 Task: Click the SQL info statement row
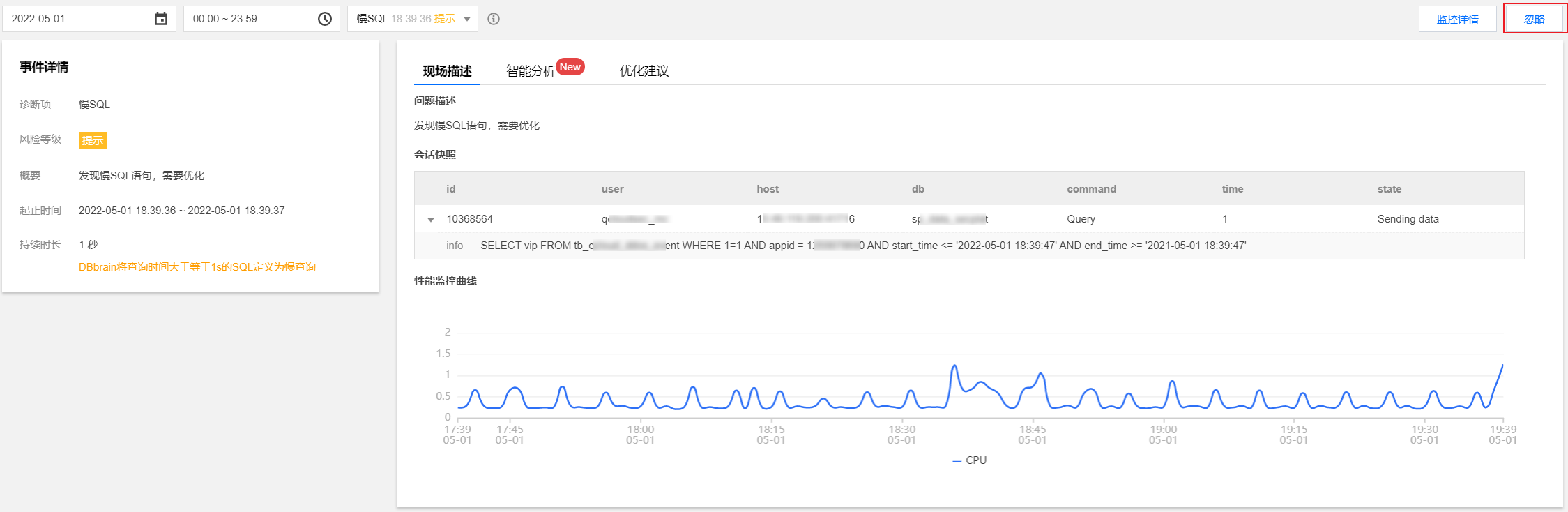click(863, 246)
